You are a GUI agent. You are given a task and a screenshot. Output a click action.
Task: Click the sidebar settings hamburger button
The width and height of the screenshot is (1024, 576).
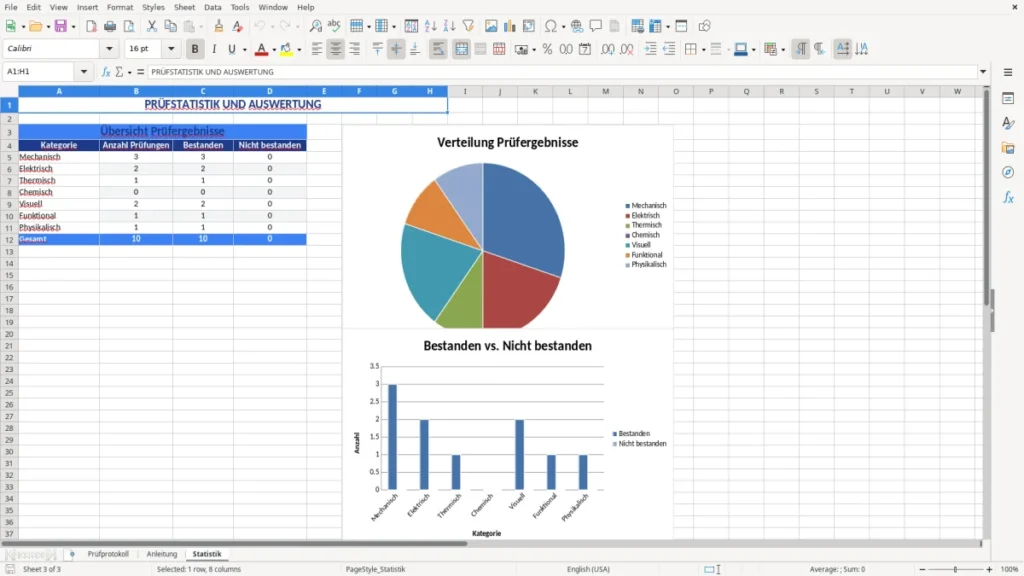(x=1008, y=72)
